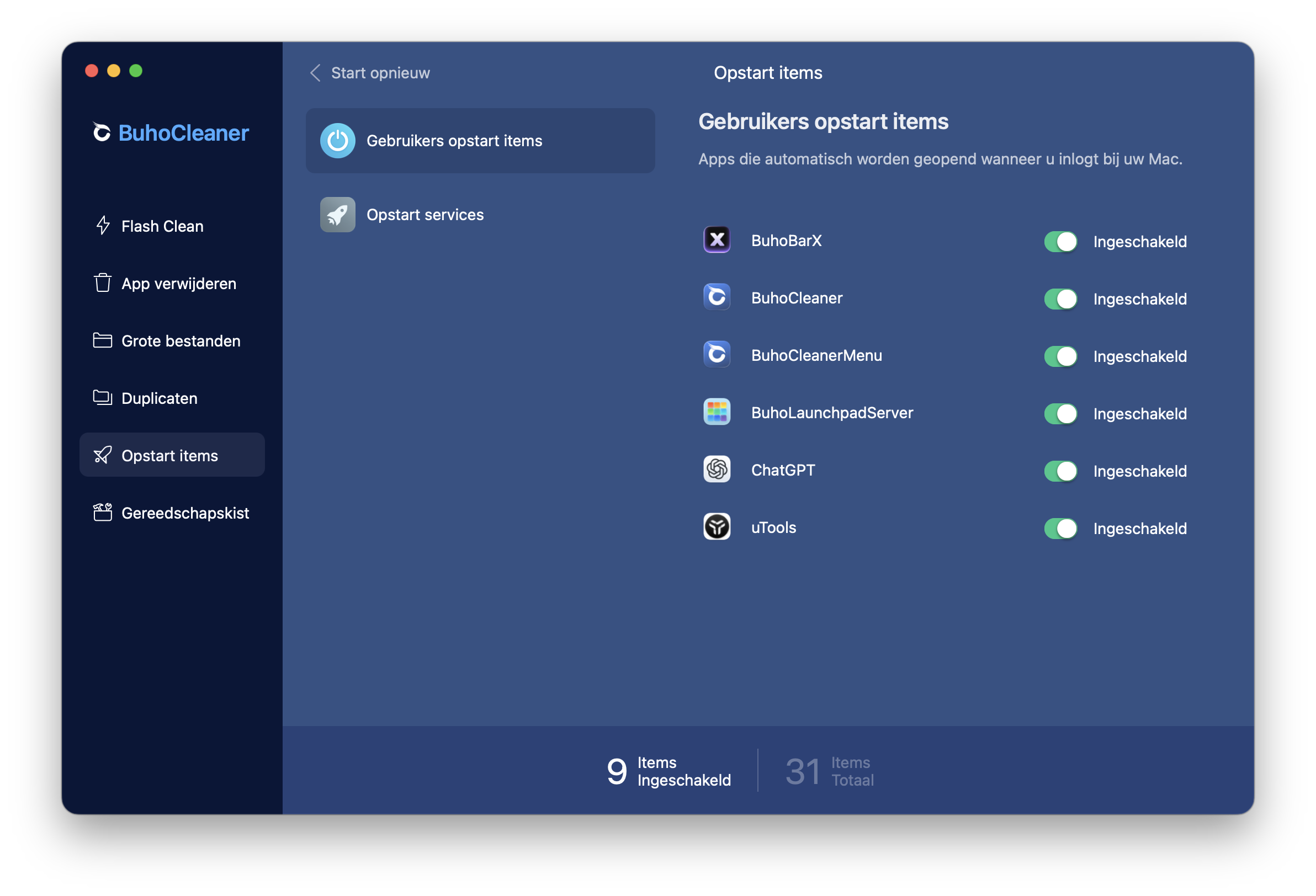Viewport: 1316px width, 896px height.
Task: Go to App verwijderen section
Action: tap(172, 283)
